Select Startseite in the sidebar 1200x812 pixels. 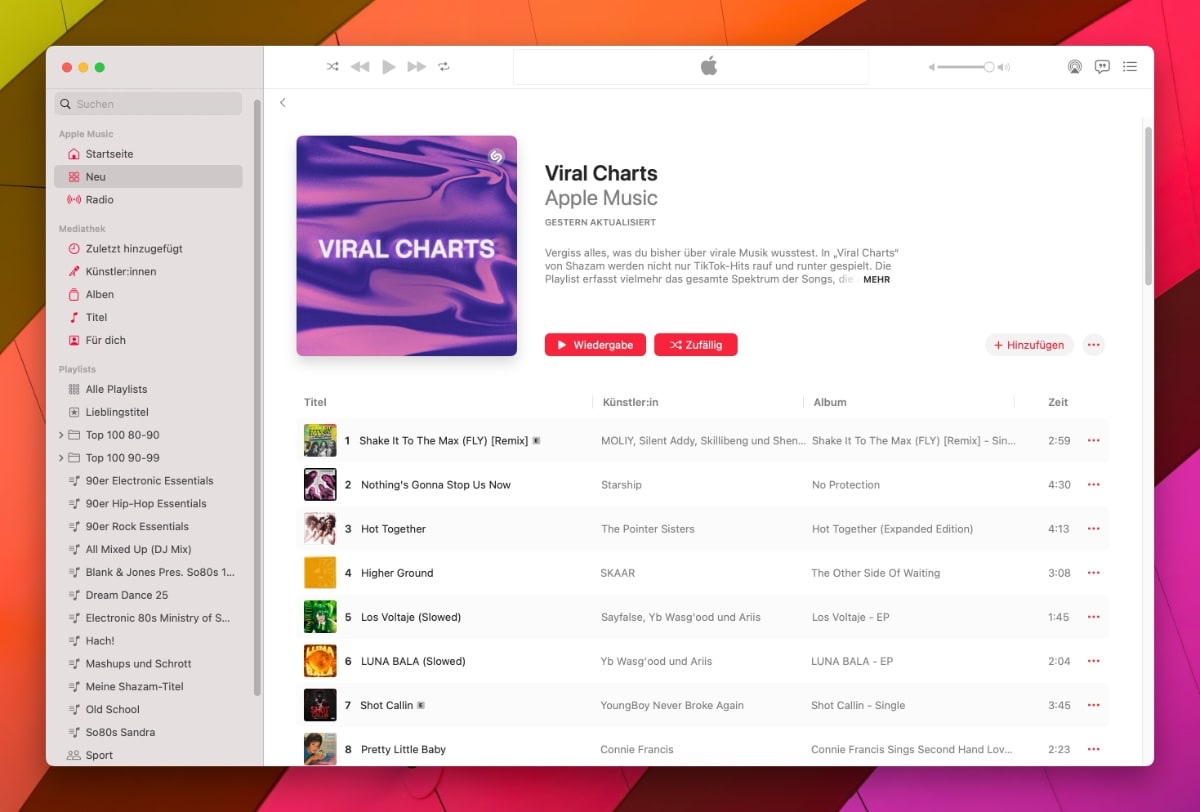pos(108,154)
